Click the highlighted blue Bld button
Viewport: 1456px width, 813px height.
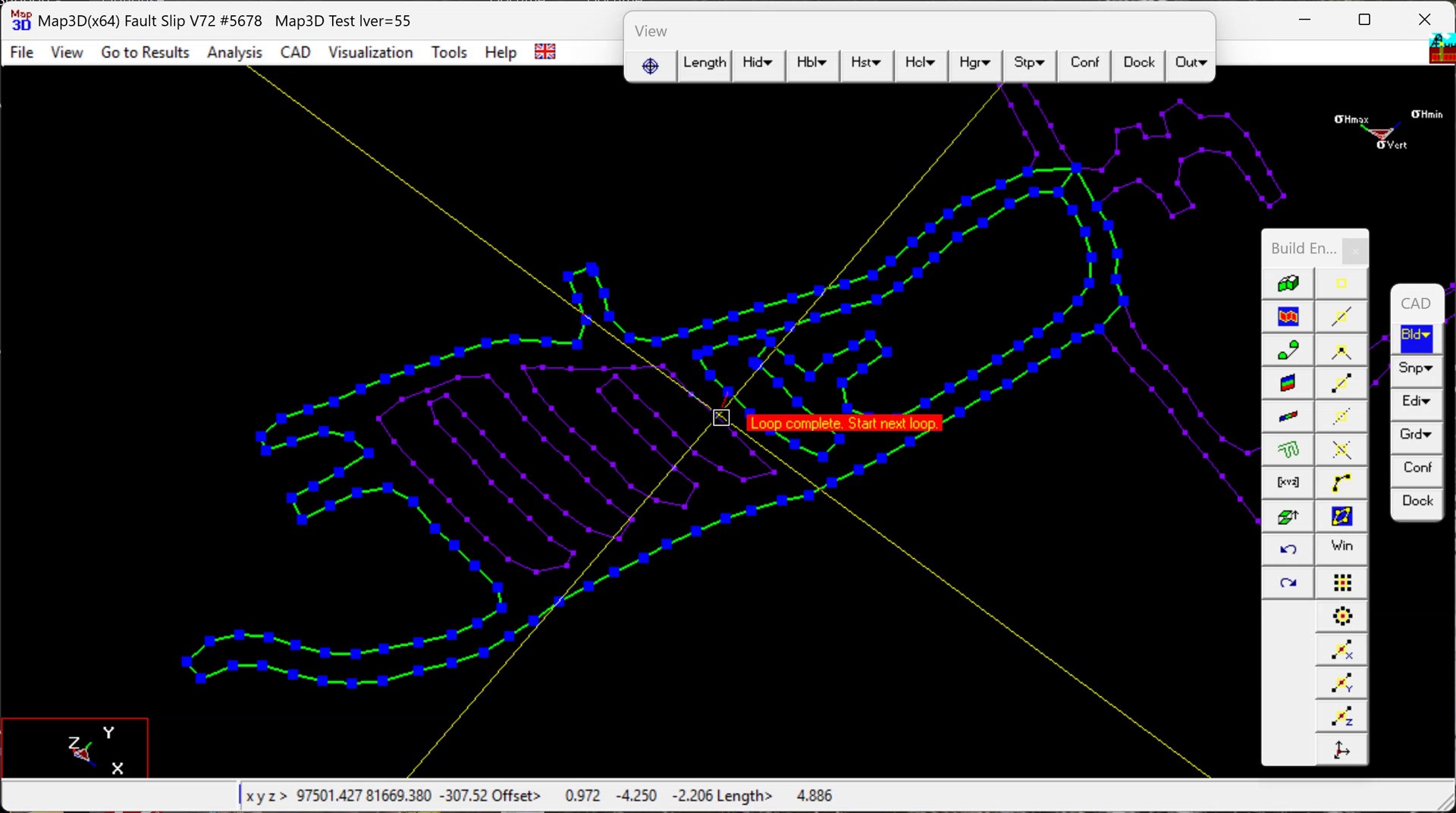1416,335
